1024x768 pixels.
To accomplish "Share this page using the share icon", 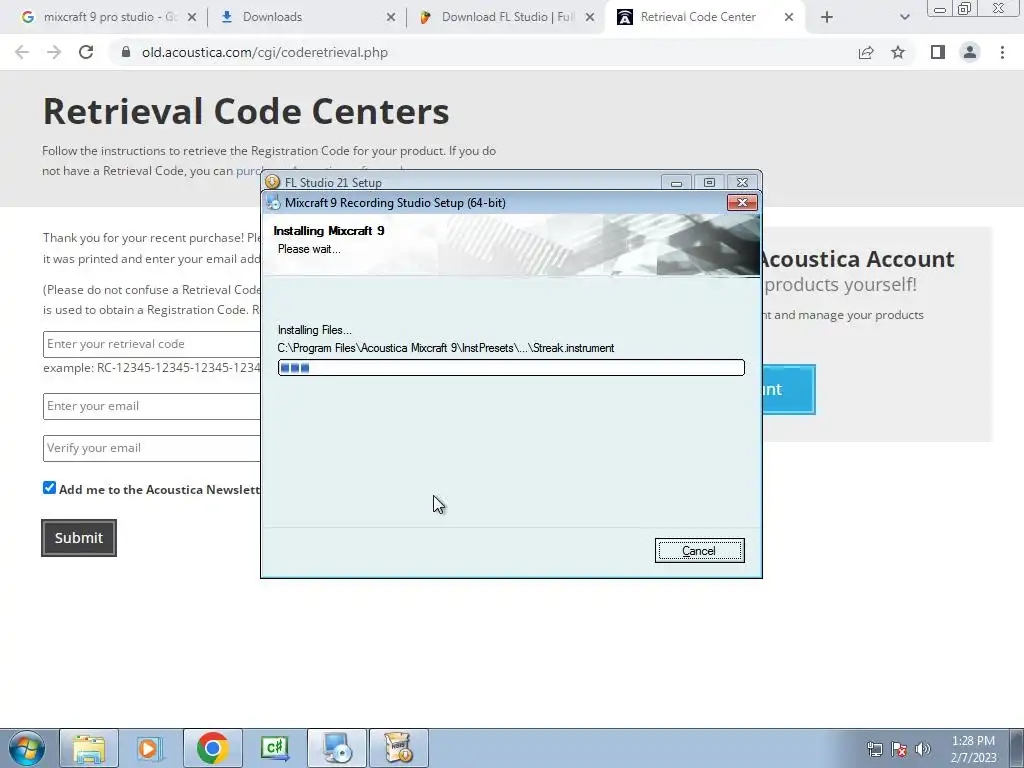I will [x=866, y=52].
